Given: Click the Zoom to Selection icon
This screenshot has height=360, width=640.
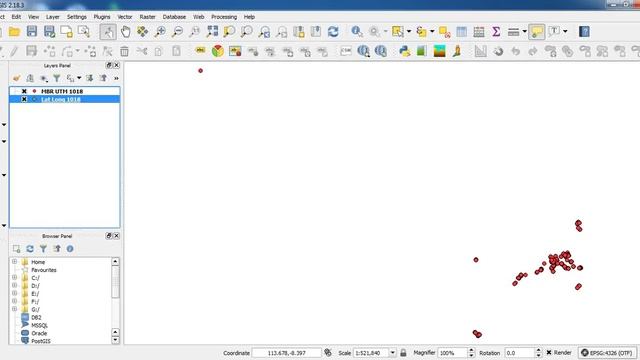Looking at the screenshot, I should click(x=229, y=32).
